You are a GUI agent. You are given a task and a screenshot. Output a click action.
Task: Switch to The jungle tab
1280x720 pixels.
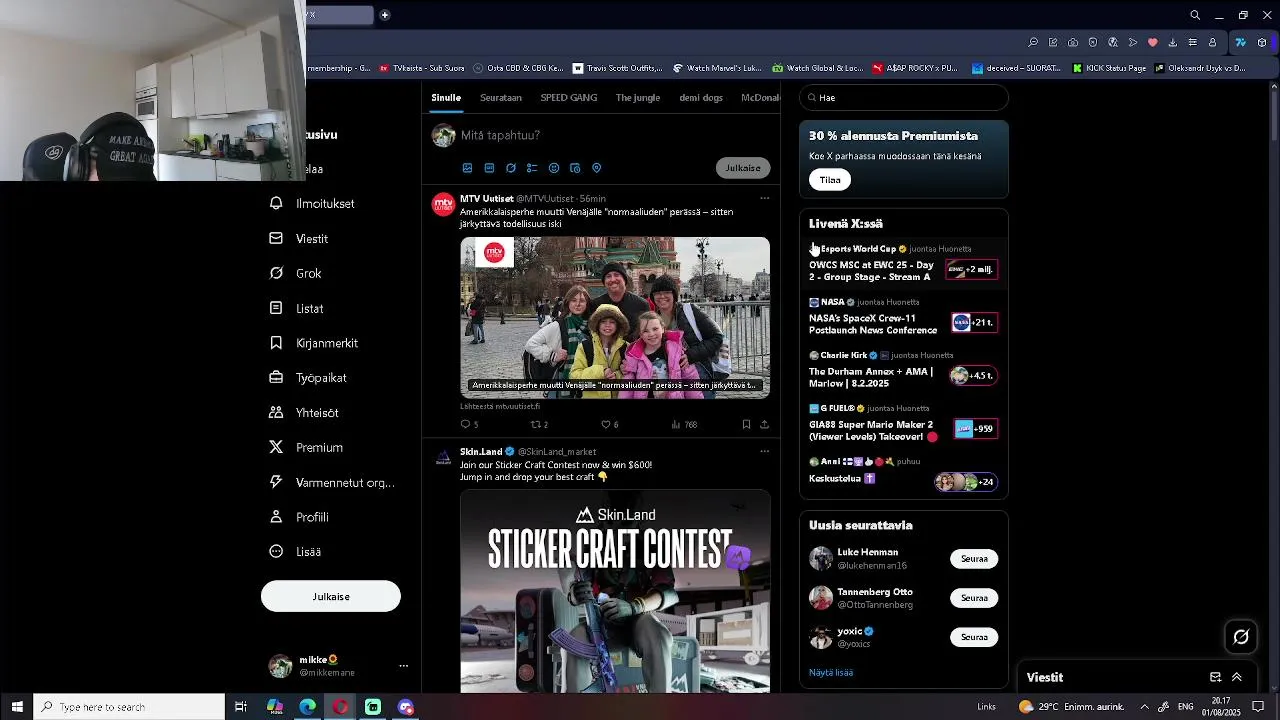(x=638, y=98)
